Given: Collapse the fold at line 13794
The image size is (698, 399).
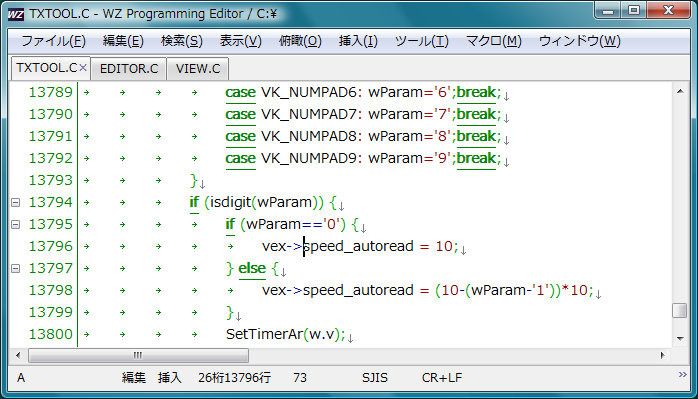Looking at the screenshot, I should click(15, 203).
